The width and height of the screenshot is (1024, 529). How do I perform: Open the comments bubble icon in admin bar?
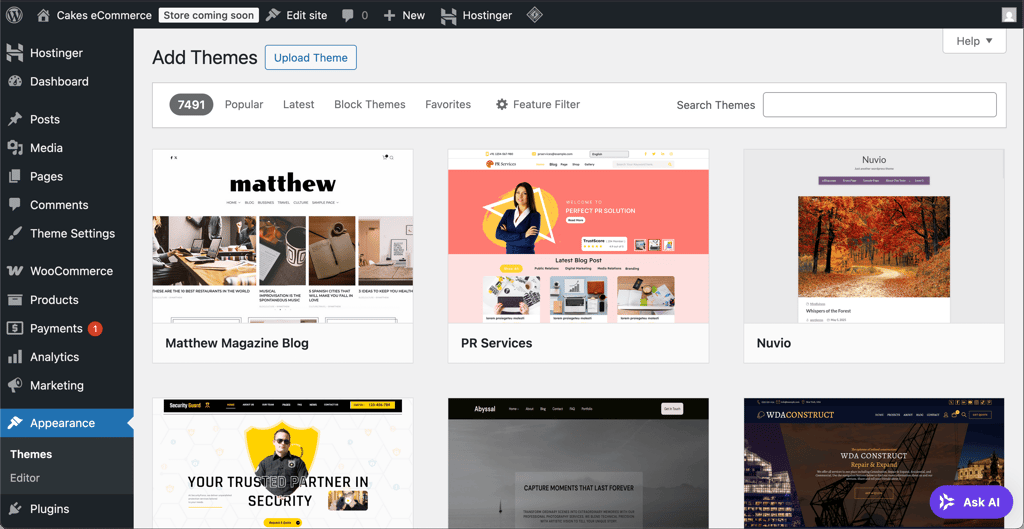click(x=348, y=15)
